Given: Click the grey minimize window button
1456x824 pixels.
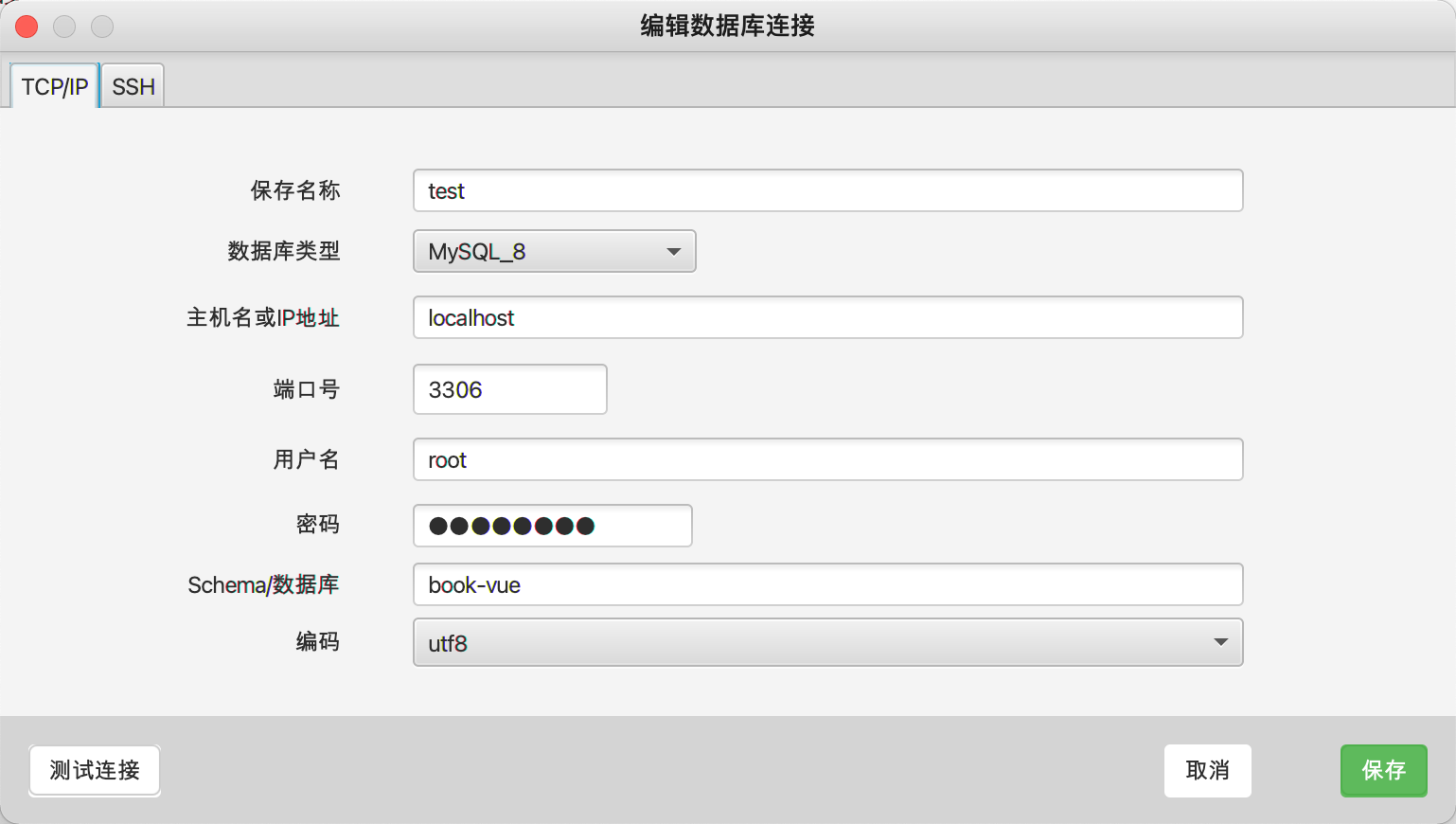Looking at the screenshot, I should coord(64,27).
